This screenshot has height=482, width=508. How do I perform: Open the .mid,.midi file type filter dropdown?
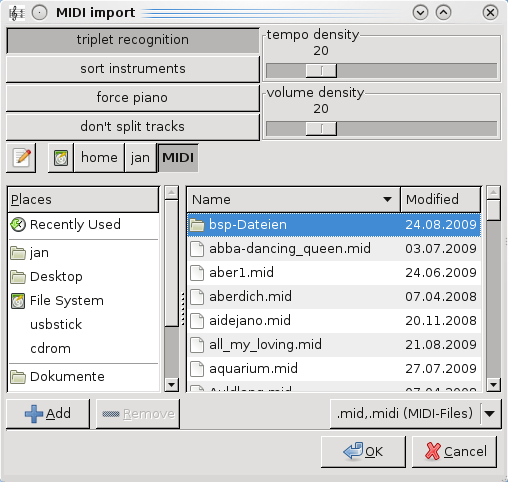[x=416, y=414]
